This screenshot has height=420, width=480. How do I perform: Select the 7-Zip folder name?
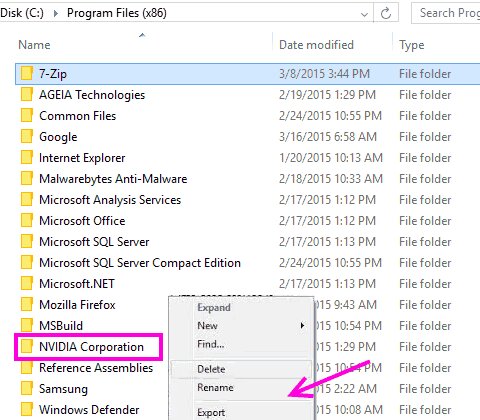click(53, 74)
